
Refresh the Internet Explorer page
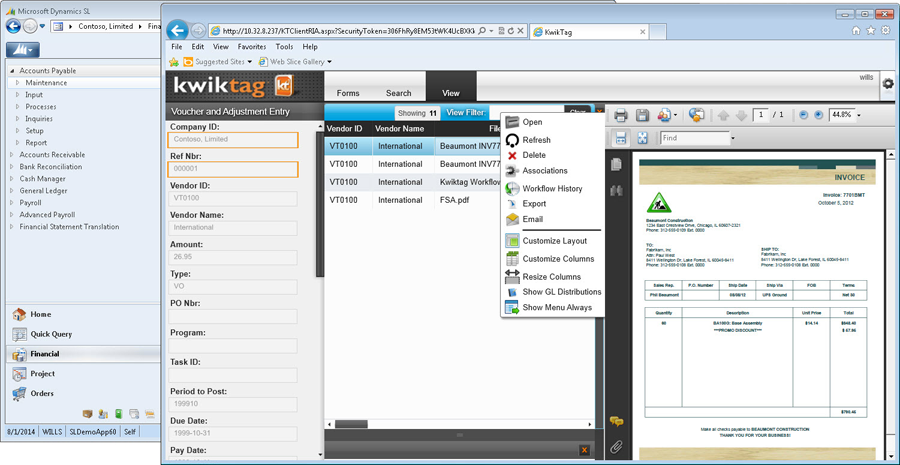[x=511, y=31]
